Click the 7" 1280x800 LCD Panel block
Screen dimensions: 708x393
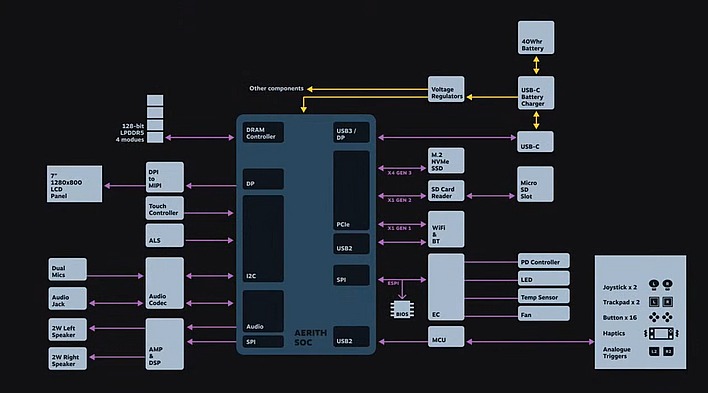click(x=75, y=184)
